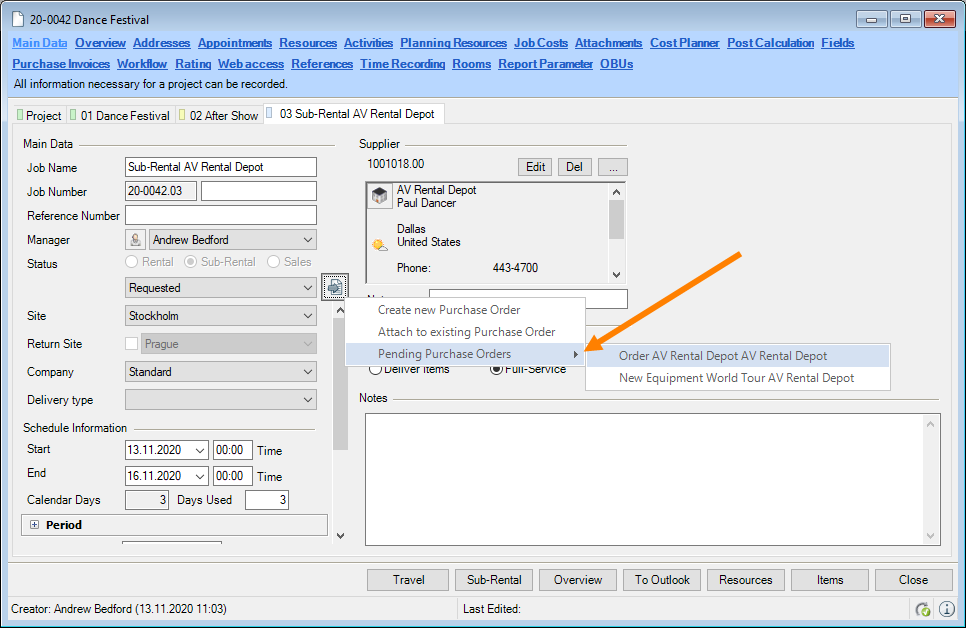Click the weather icon next to Dallas
The height and width of the screenshot is (628, 966).
click(x=380, y=244)
